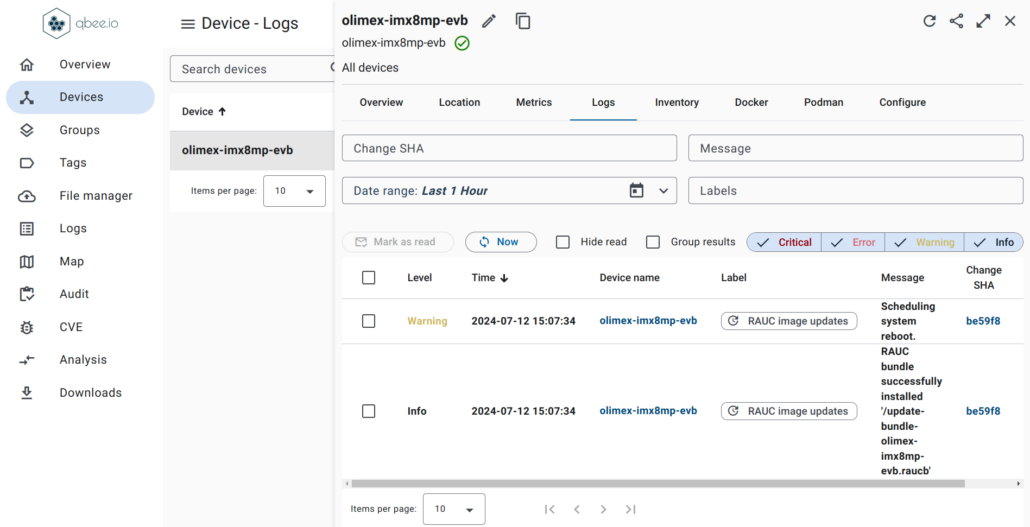Image resolution: width=1030 pixels, height=527 pixels.
Task: Edit device name with pencil icon
Action: point(488,21)
